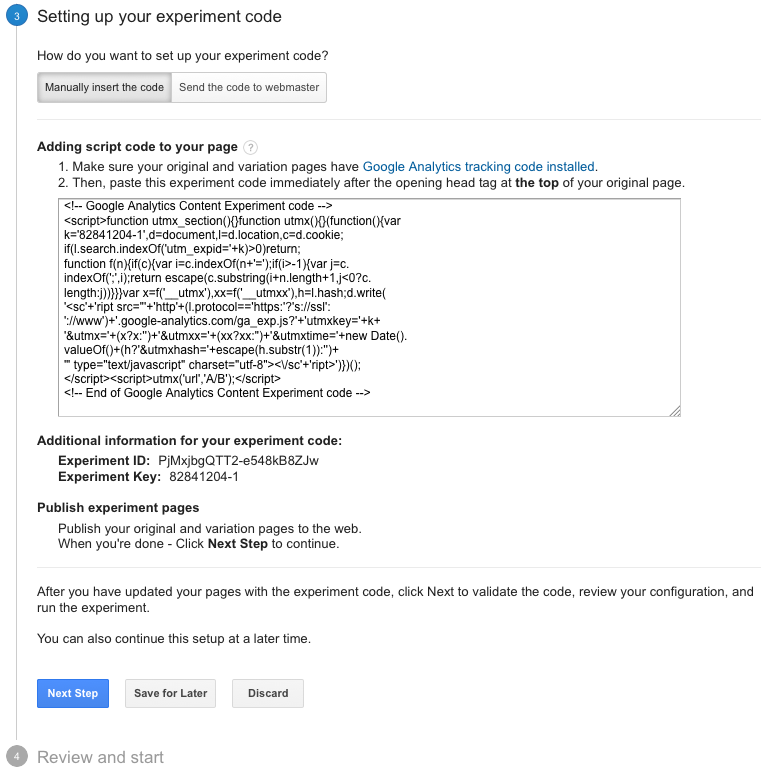Click the step 4 number circle
The height and width of the screenshot is (773, 763).
point(16,757)
